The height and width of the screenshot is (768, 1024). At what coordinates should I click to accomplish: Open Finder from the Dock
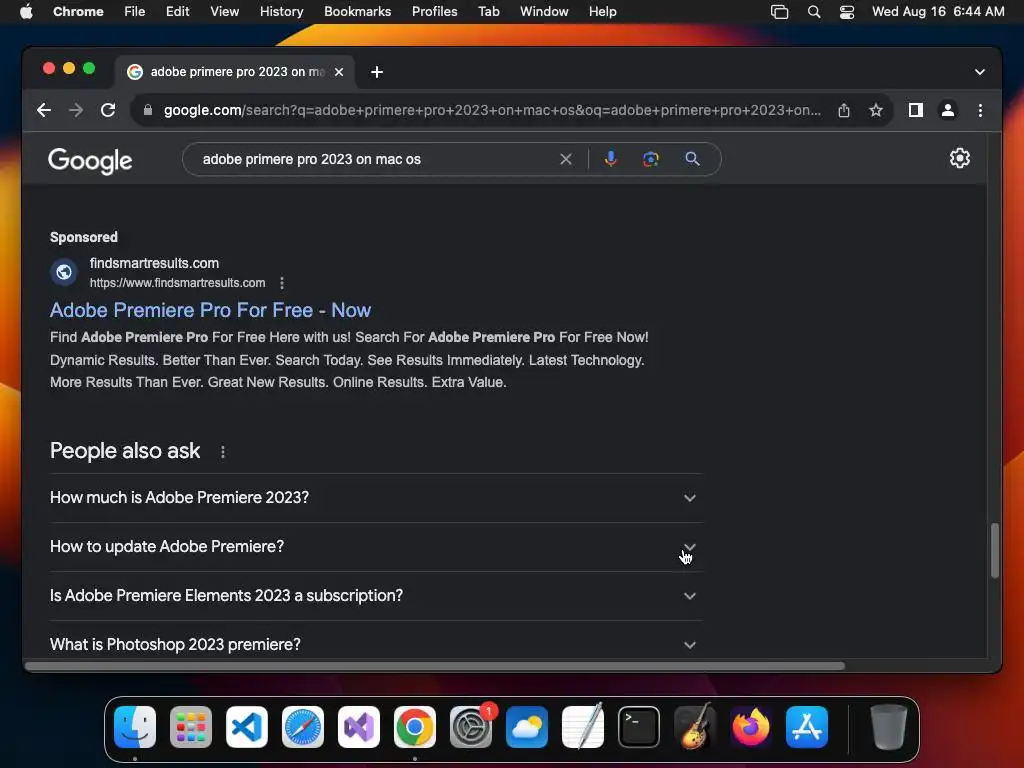(x=135, y=727)
